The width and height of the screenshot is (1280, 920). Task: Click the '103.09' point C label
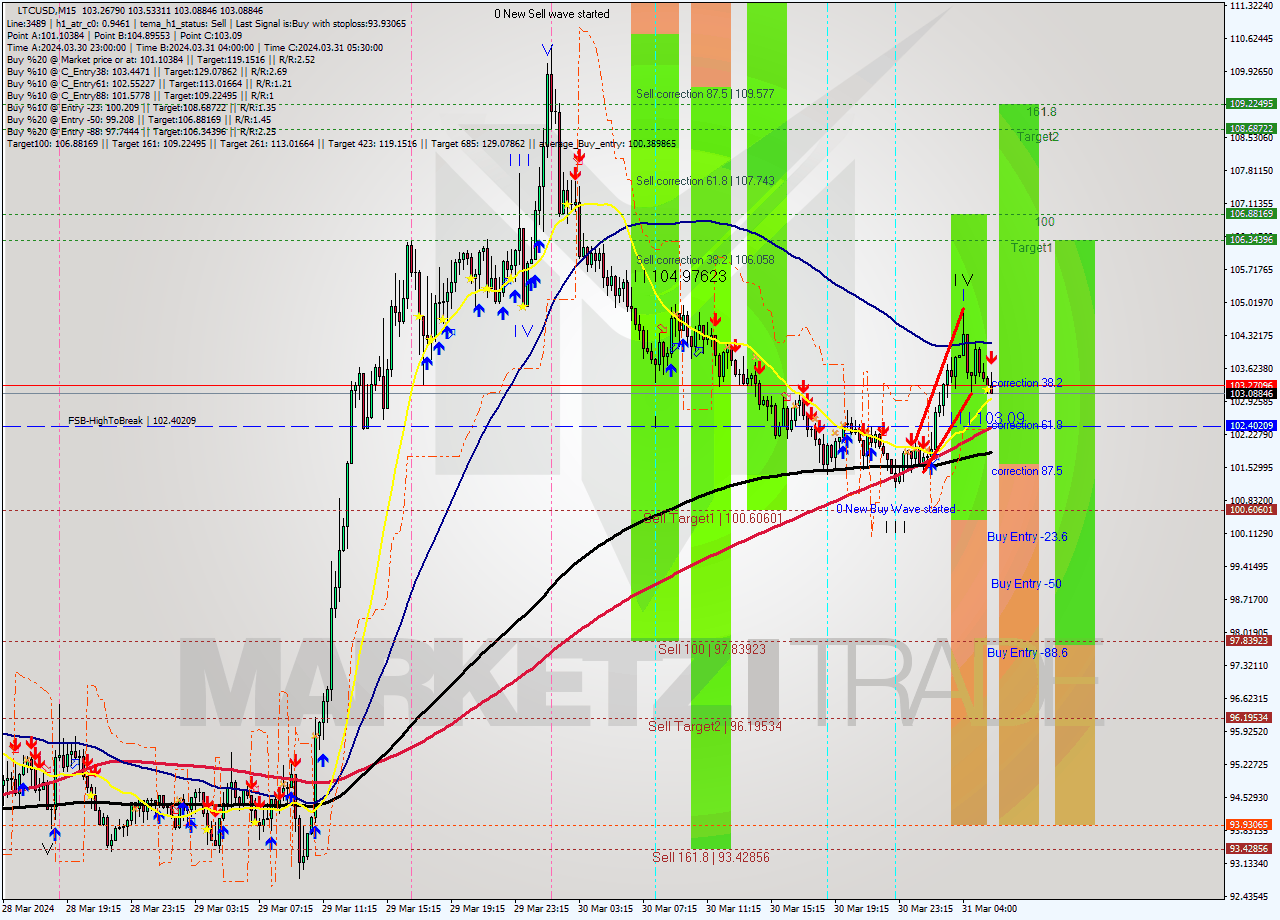pos(1001,418)
